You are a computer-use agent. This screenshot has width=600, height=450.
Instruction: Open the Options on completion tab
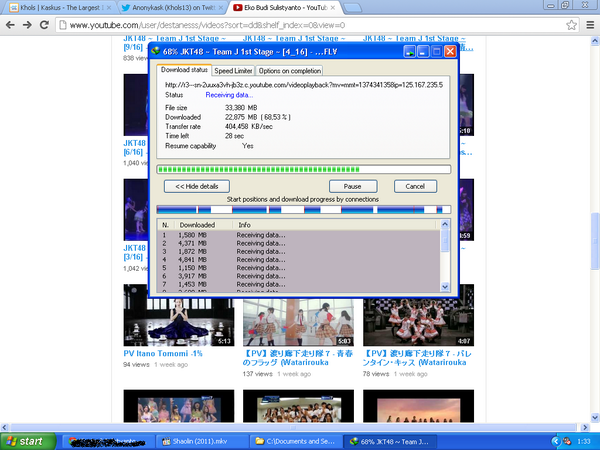click(290, 71)
